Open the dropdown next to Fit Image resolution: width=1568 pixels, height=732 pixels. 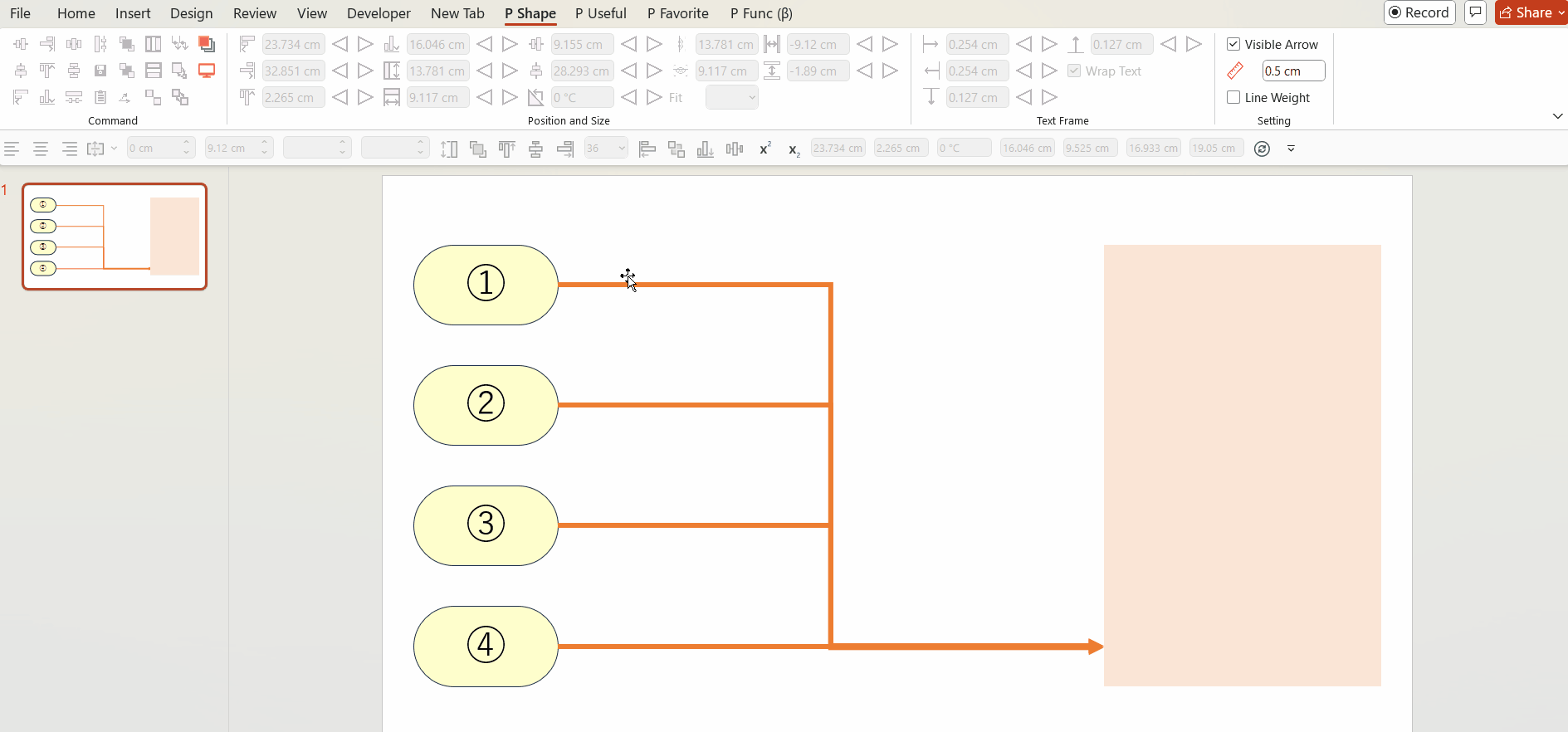click(x=732, y=97)
